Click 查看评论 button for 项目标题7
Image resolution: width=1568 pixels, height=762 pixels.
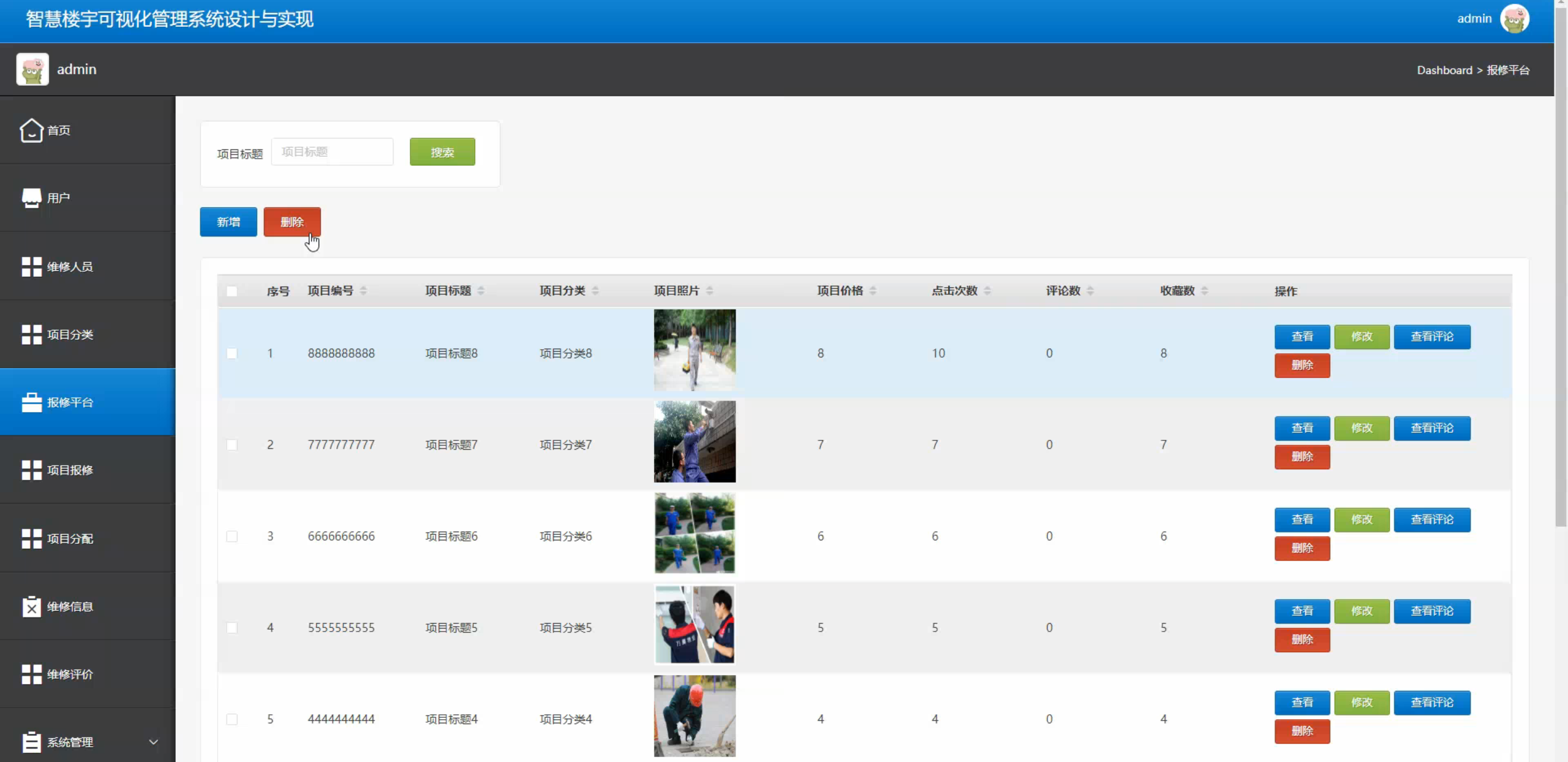point(1431,428)
